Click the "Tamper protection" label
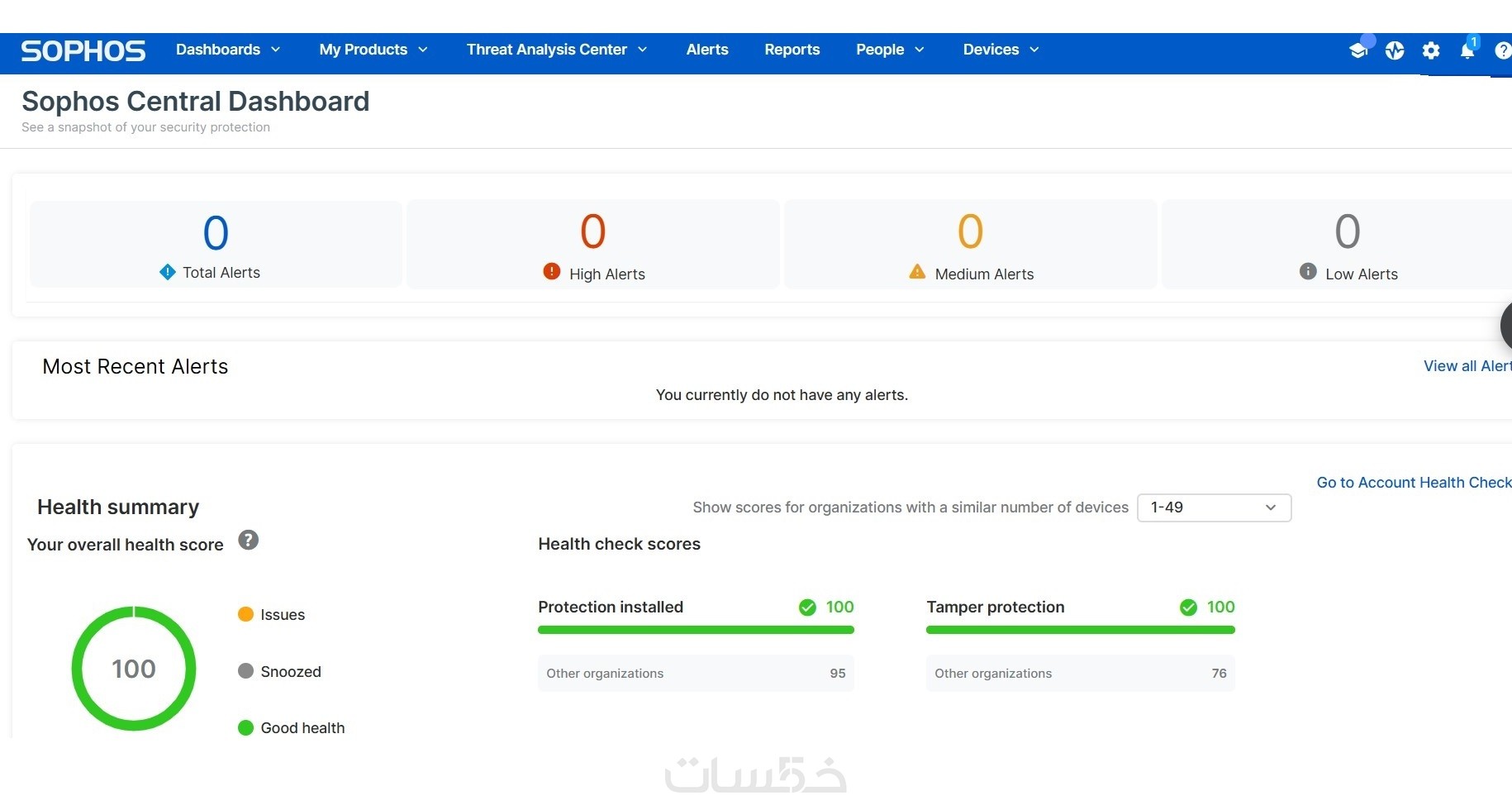 tap(996, 607)
